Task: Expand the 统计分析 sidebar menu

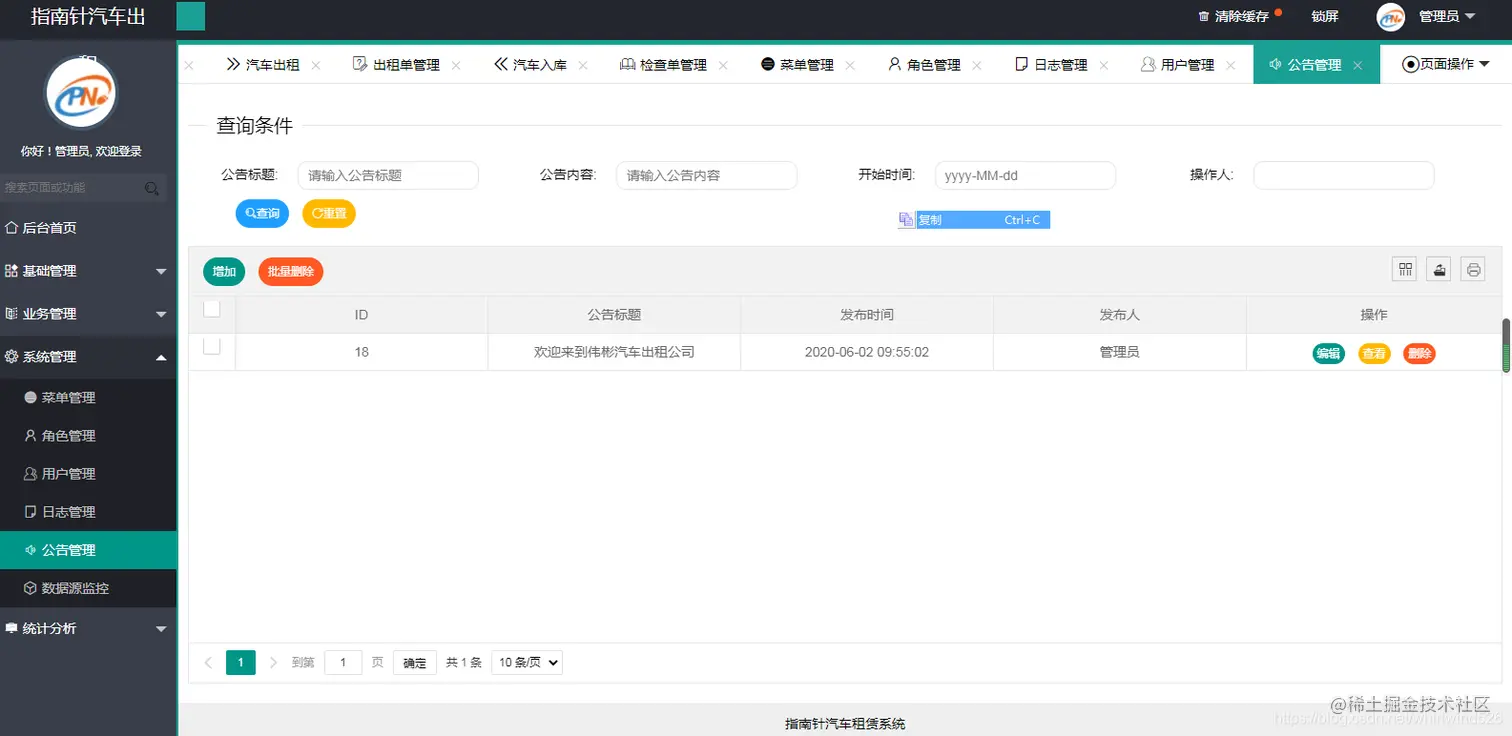Action: 88,629
